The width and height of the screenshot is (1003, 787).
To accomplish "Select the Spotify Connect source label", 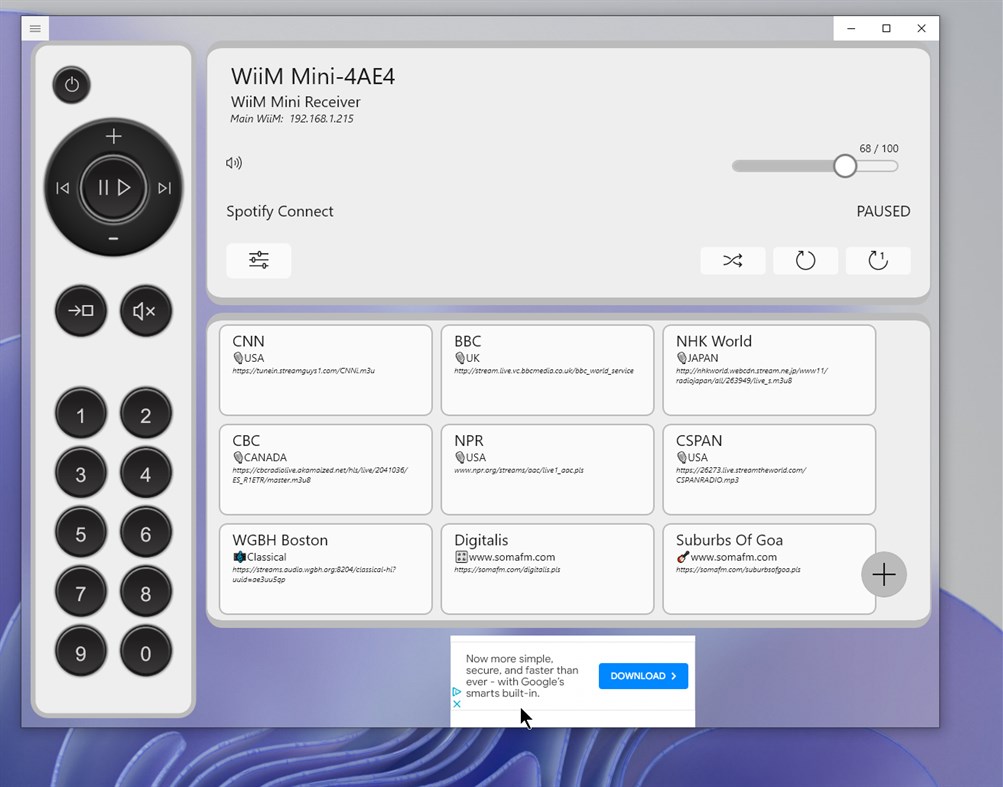I will [279, 211].
